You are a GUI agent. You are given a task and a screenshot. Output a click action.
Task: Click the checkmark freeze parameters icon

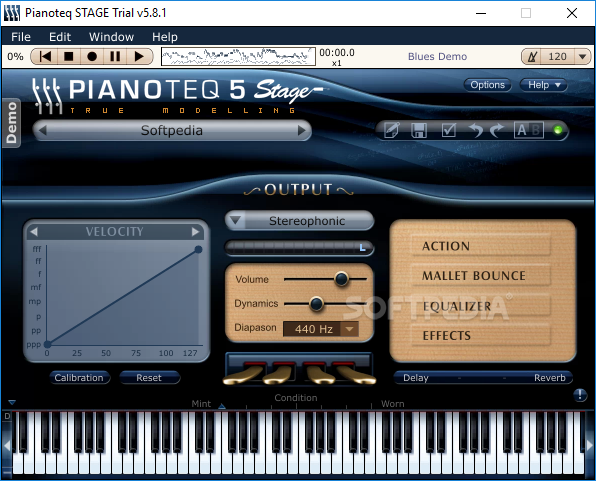(449, 130)
